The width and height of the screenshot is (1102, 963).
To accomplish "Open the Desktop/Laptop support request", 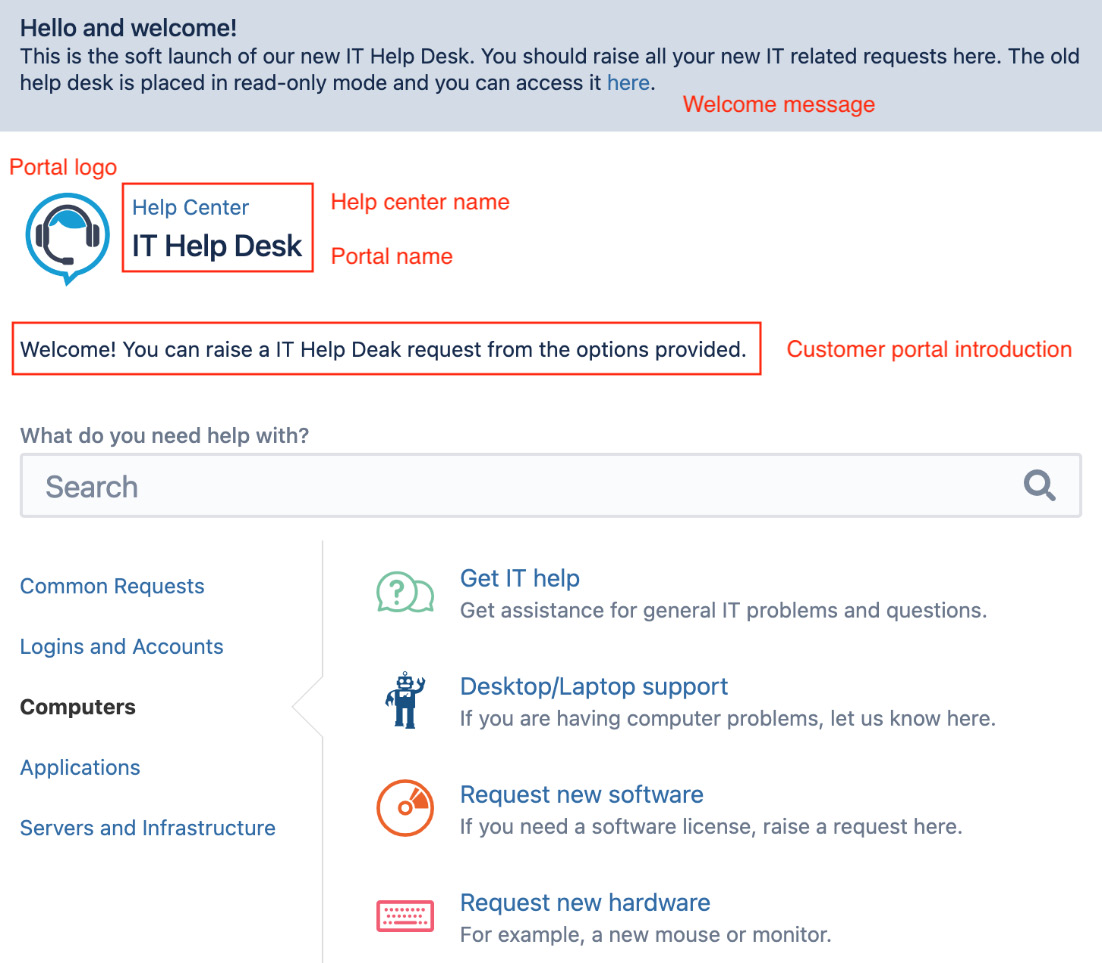I will coord(594,687).
